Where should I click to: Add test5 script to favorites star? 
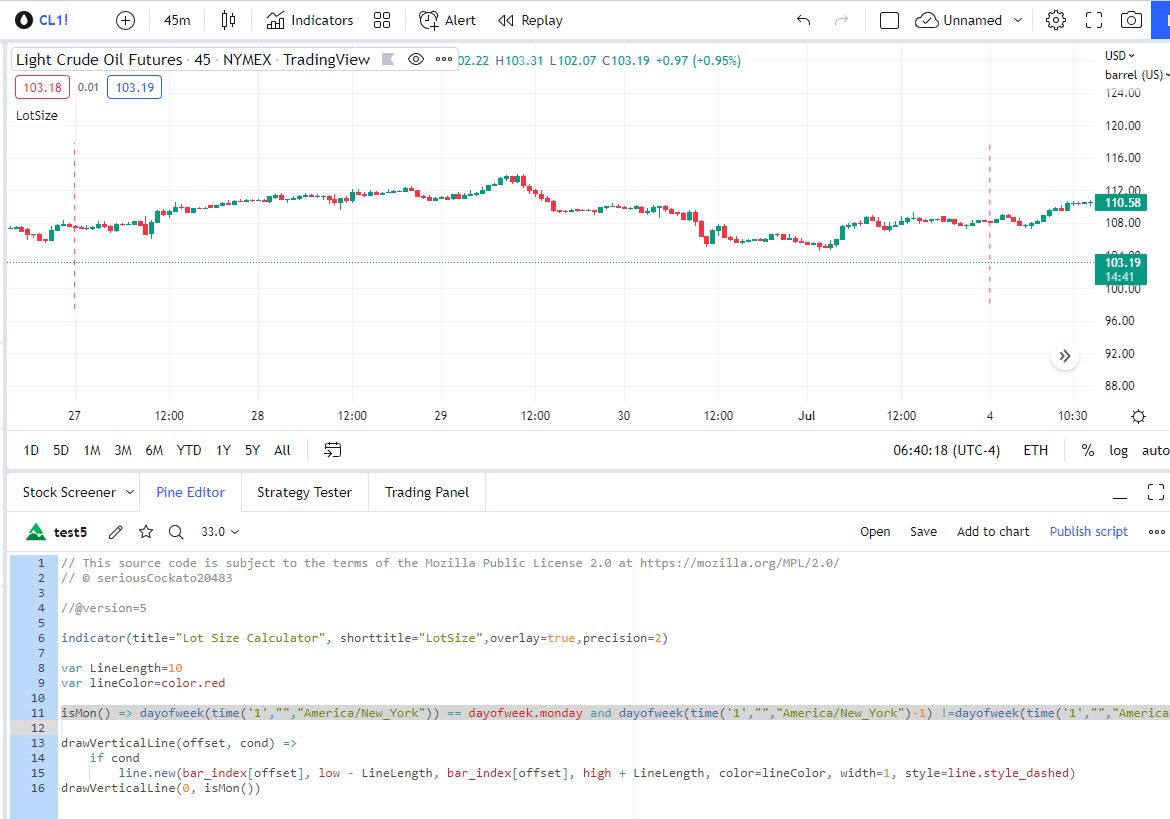[146, 532]
